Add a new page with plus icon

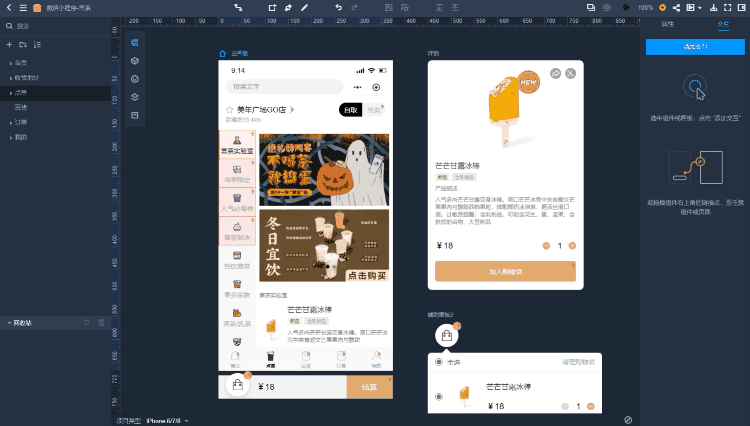coord(9,44)
